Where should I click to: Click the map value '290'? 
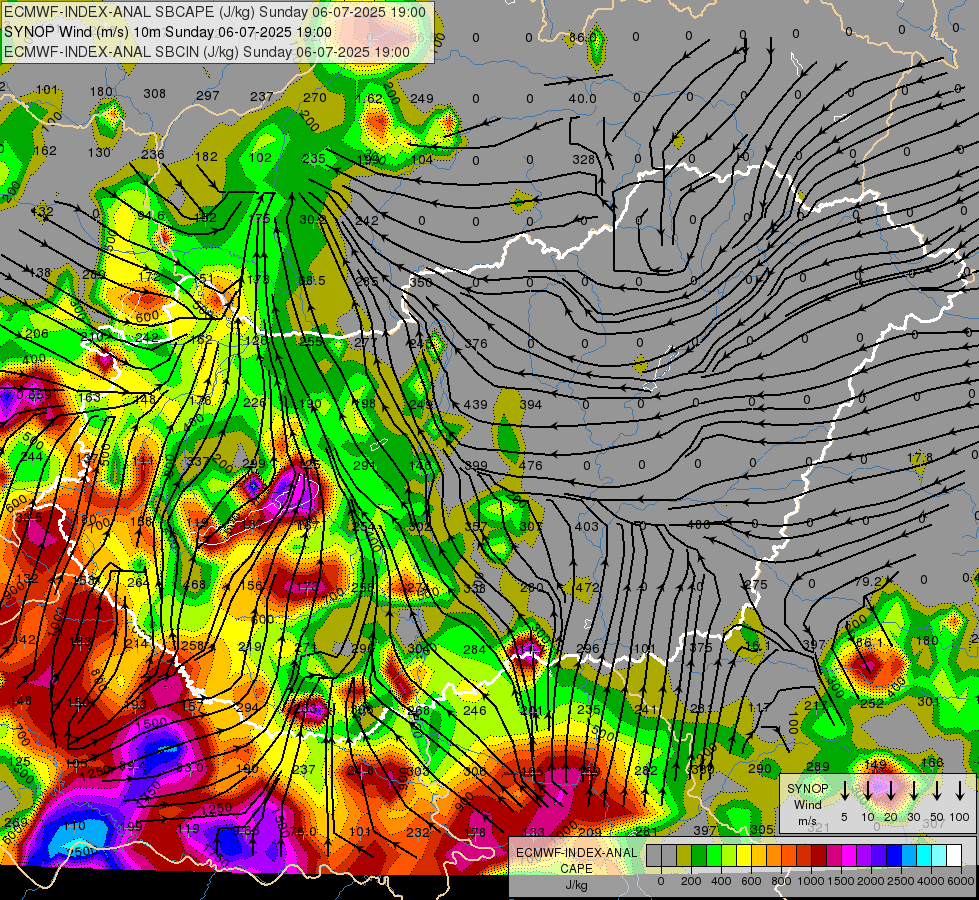pyautogui.click(x=760, y=769)
